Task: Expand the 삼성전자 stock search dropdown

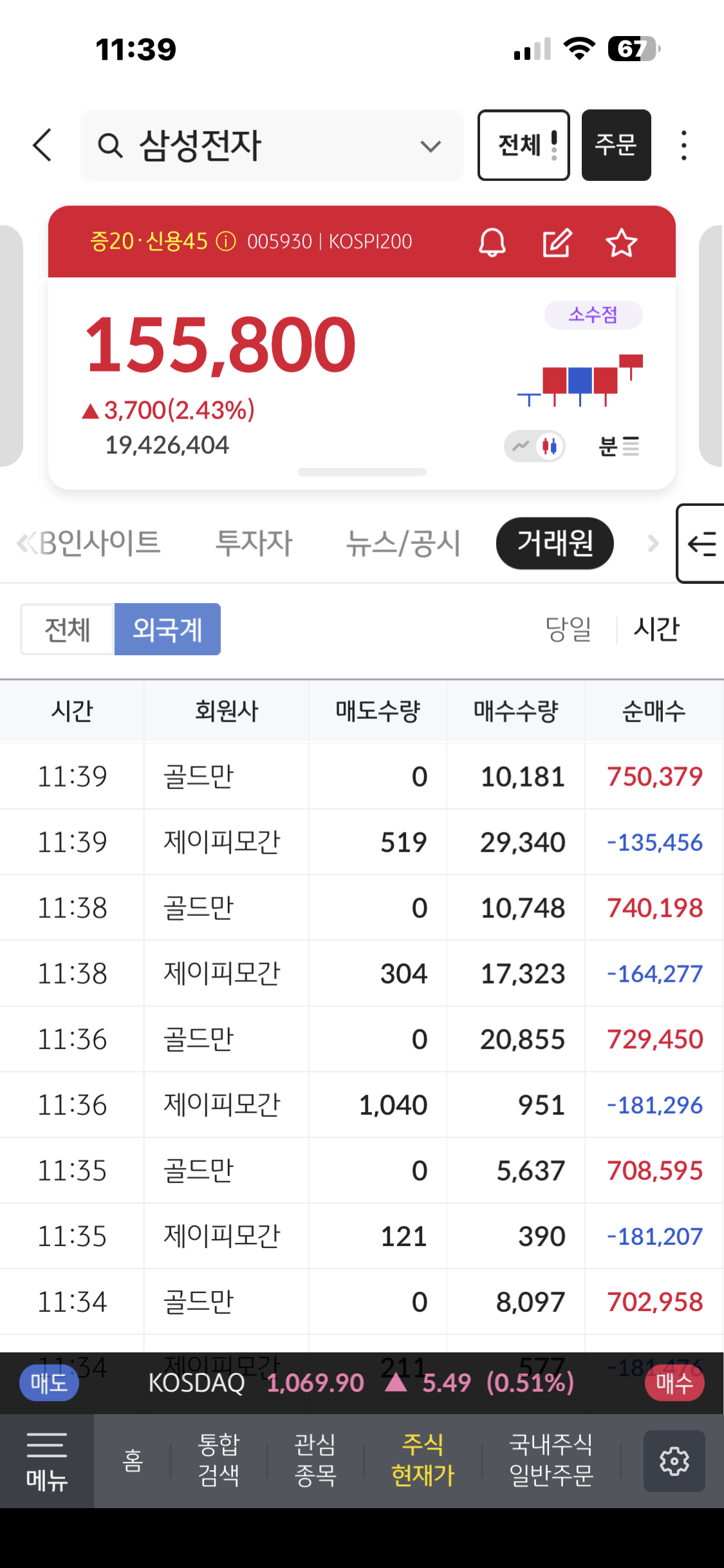Action: (x=431, y=146)
